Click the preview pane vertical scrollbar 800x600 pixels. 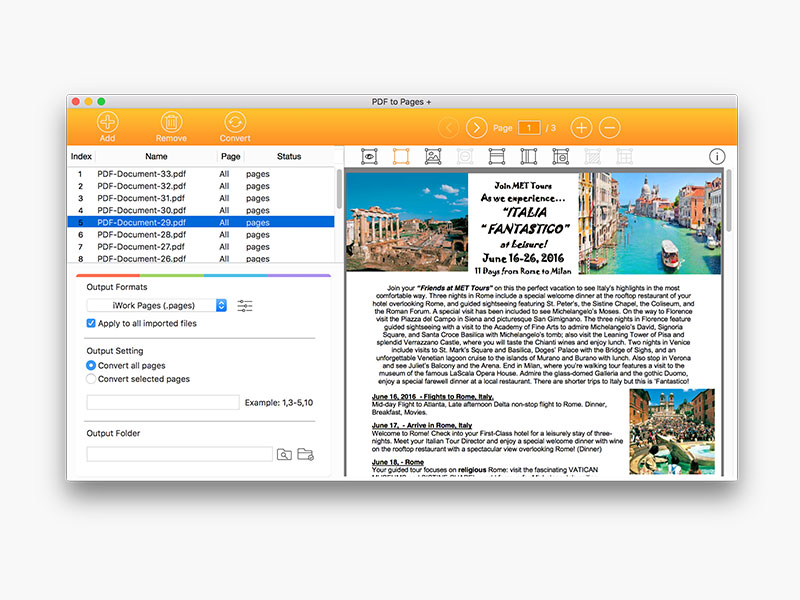coord(729,201)
